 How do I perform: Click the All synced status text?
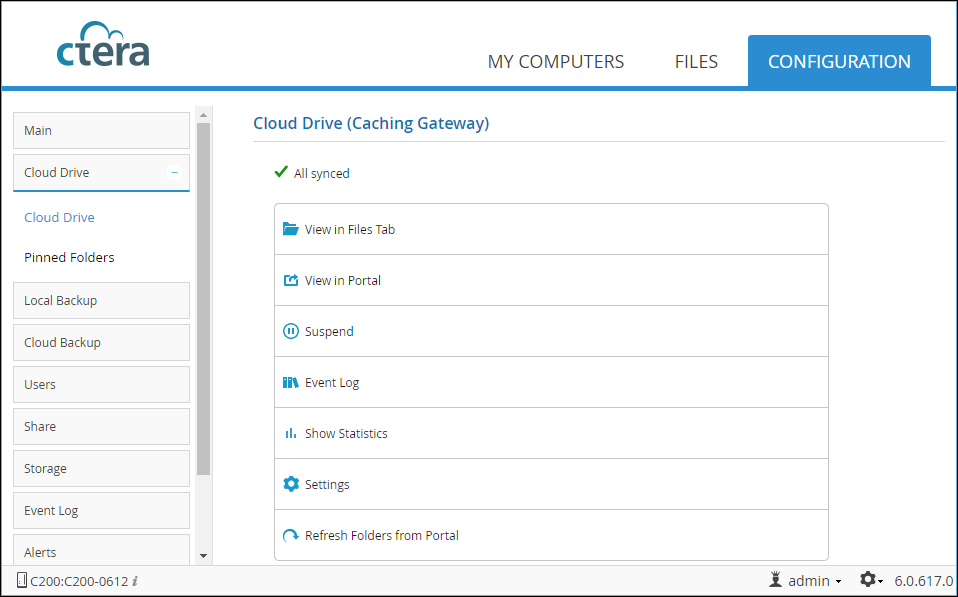click(x=321, y=174)
